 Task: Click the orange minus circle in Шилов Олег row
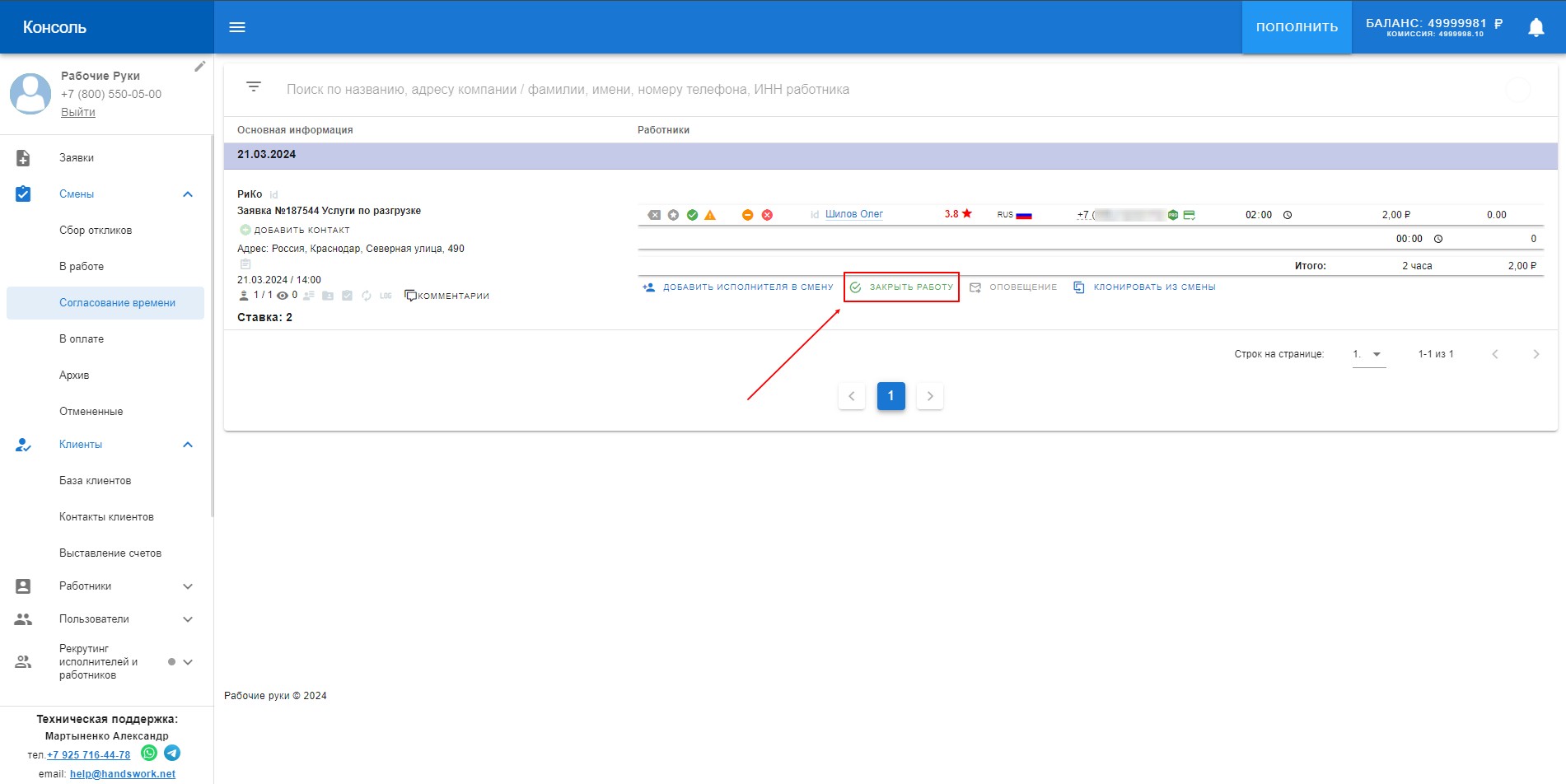click(747, 215)
